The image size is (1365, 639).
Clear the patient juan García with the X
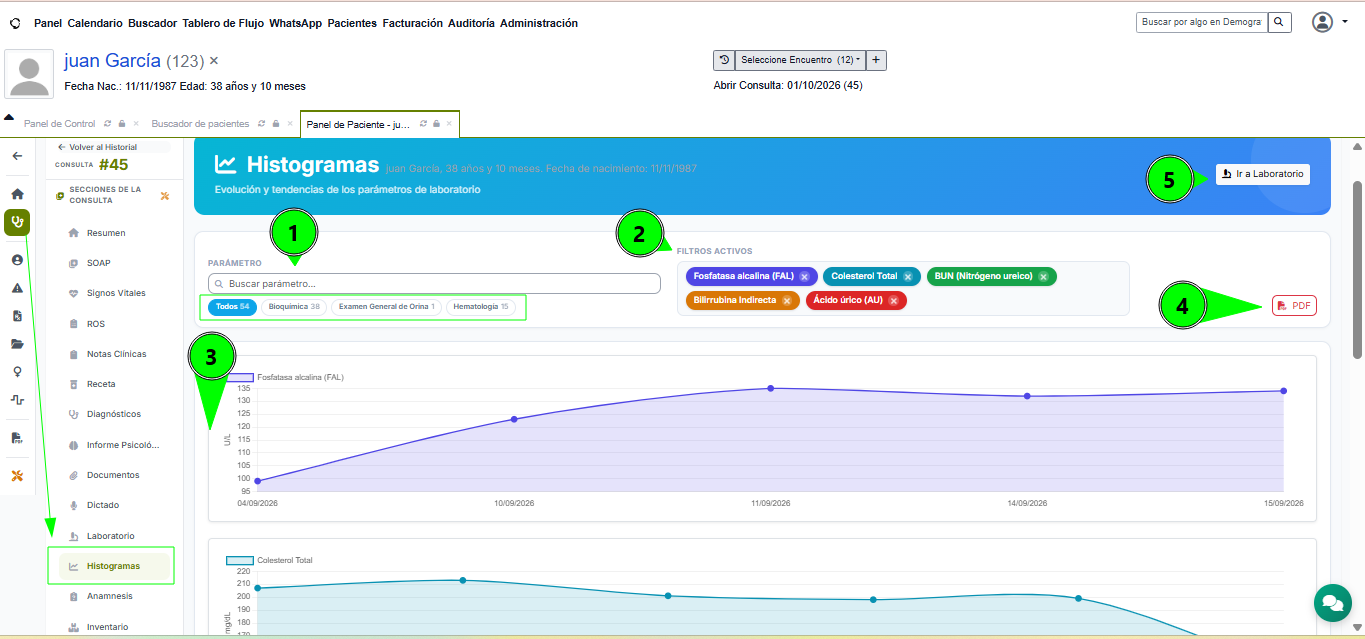pyautogui.click(x=214, y=61)
